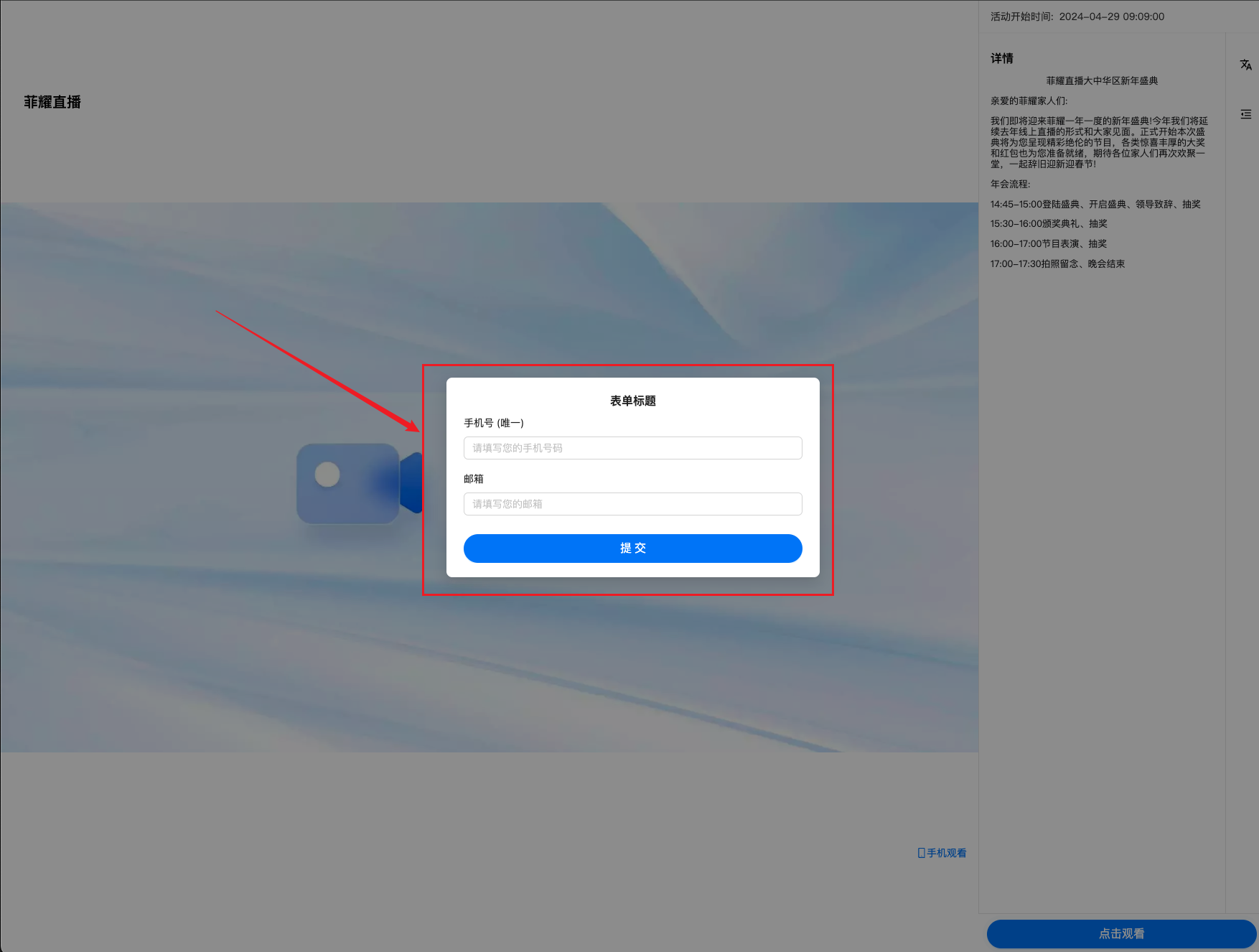
Task: Click the 17:00-17:30 拍照留念 schedule line
Action: coord(1057,264)
